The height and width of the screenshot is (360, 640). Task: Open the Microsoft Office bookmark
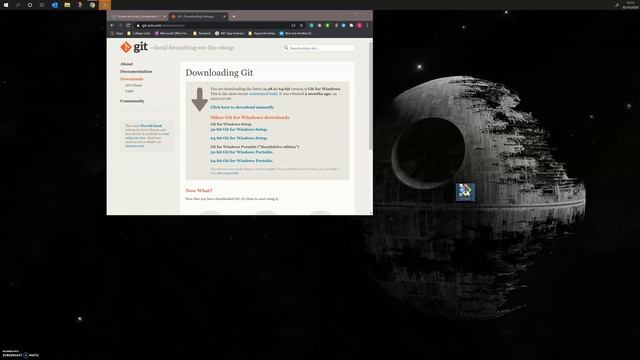point(171,33)
